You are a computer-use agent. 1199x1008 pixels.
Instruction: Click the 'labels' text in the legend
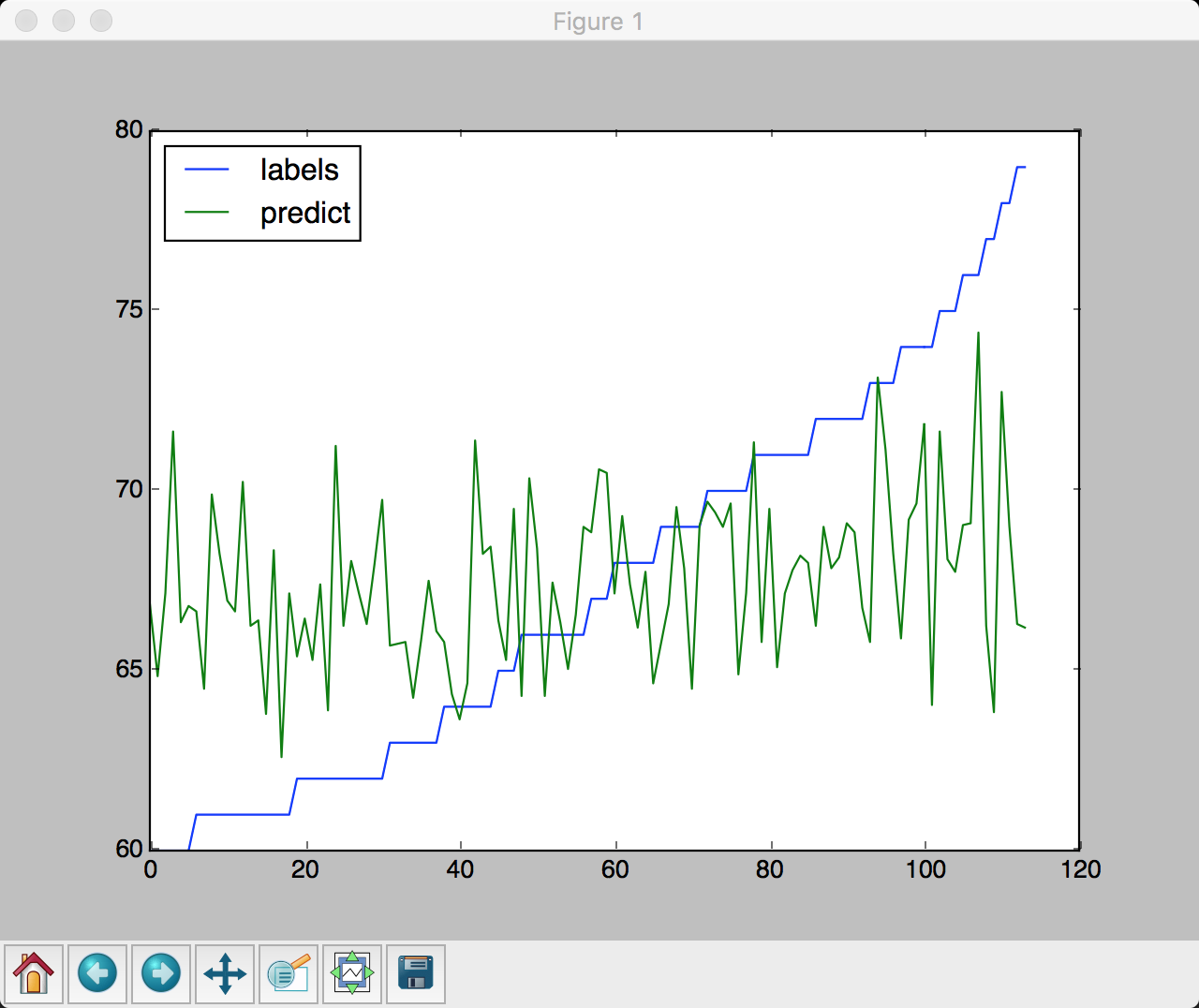pyautogui.click(x=299, y=170)
